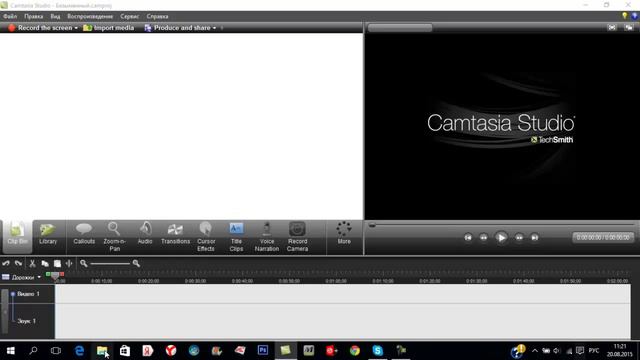Screen dimensions: 640x360
Task: Expand the Produce and share dropdown arrow
Action: [214, 28]
